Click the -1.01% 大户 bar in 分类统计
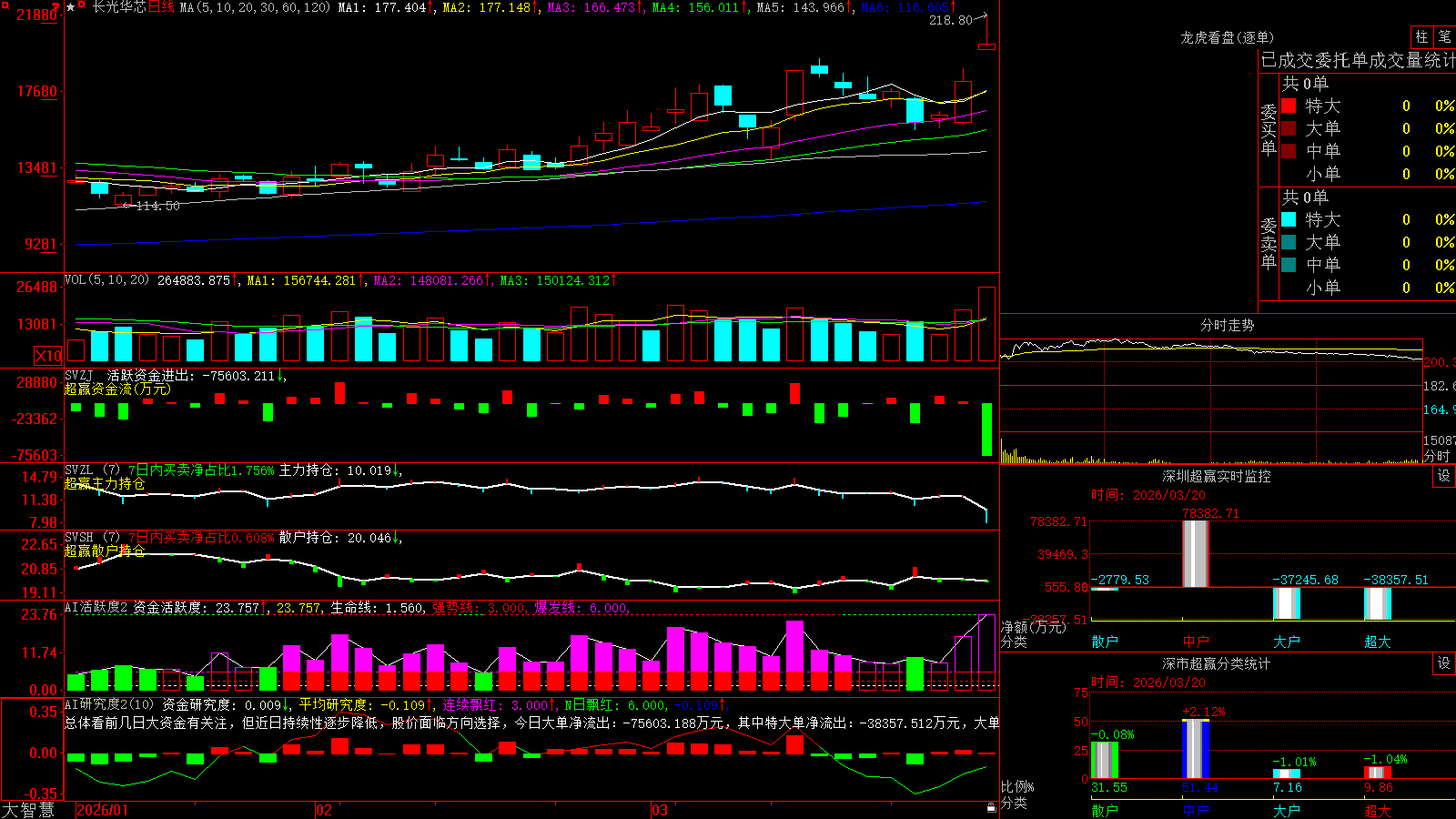 point(1286,773)
